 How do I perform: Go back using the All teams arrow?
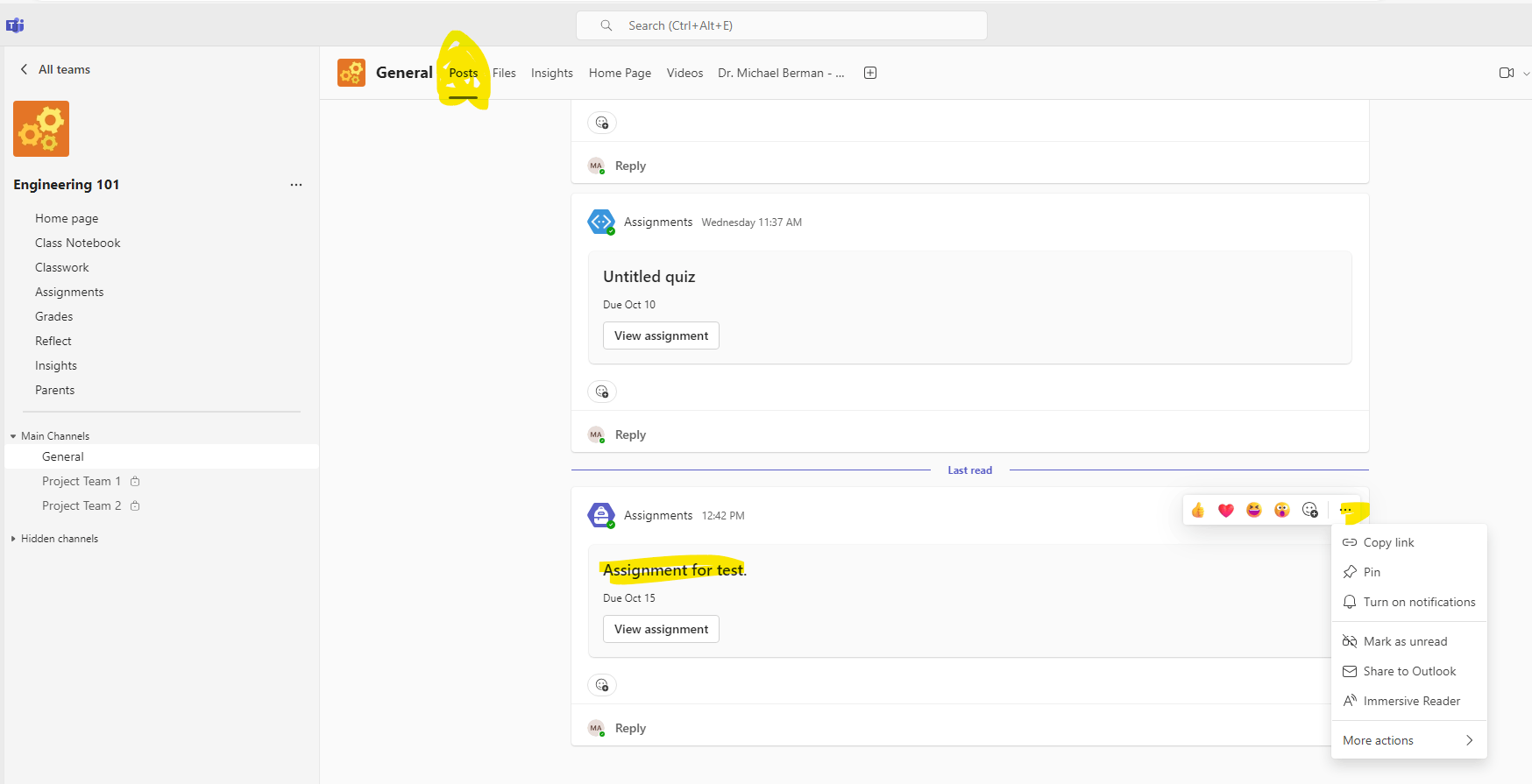(x=24, y=69)
